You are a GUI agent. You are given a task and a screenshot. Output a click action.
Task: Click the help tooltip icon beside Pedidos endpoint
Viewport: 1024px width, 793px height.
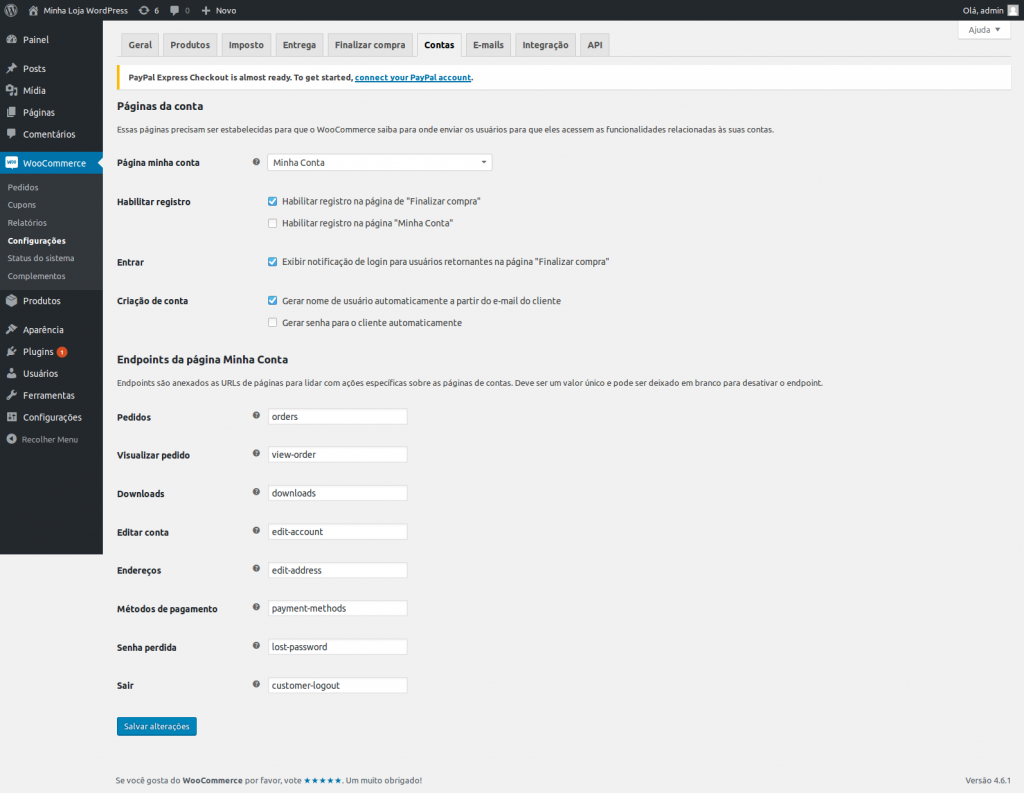(256, 415)
